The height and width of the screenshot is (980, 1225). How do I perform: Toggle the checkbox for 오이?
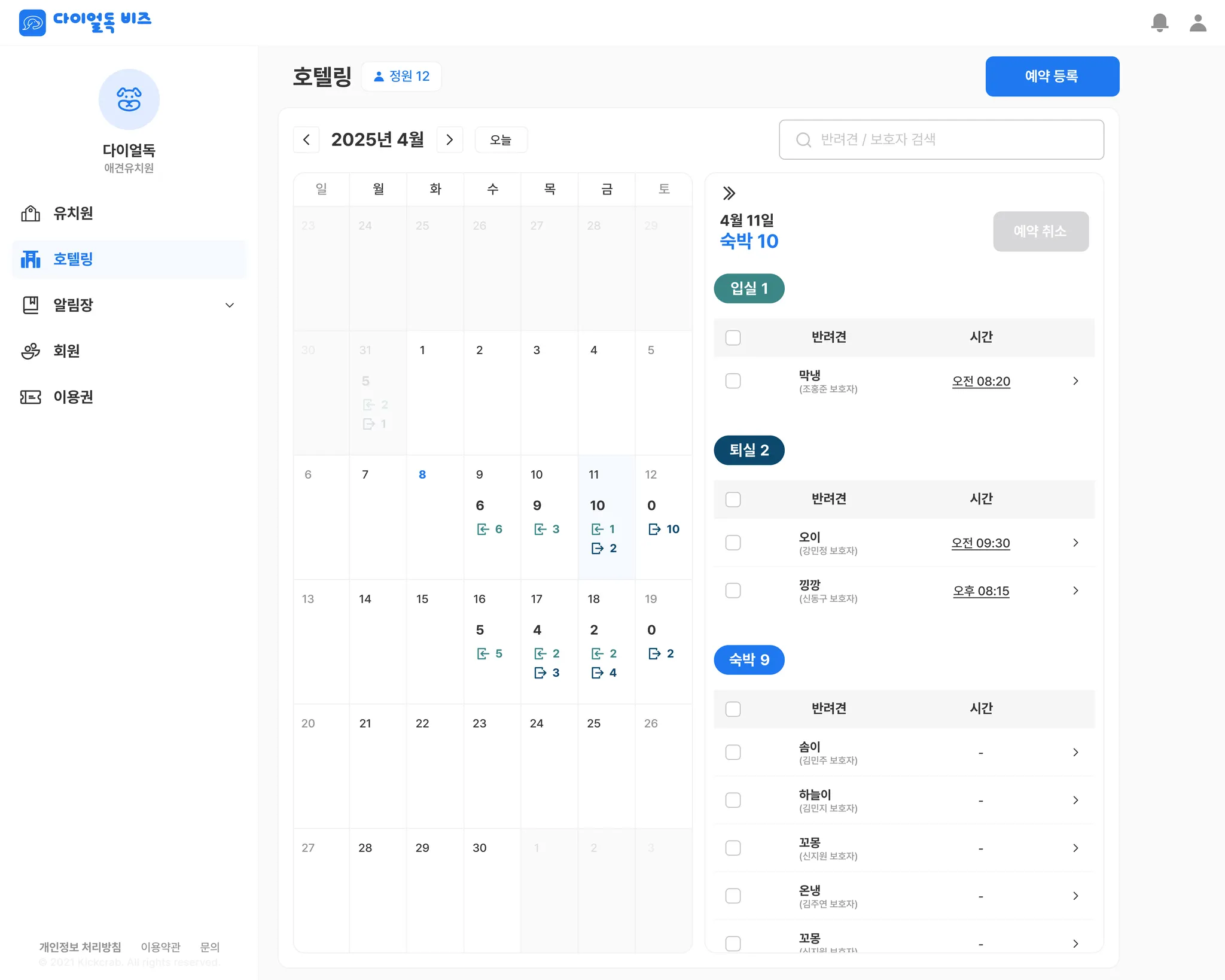[x=733, y=543]
